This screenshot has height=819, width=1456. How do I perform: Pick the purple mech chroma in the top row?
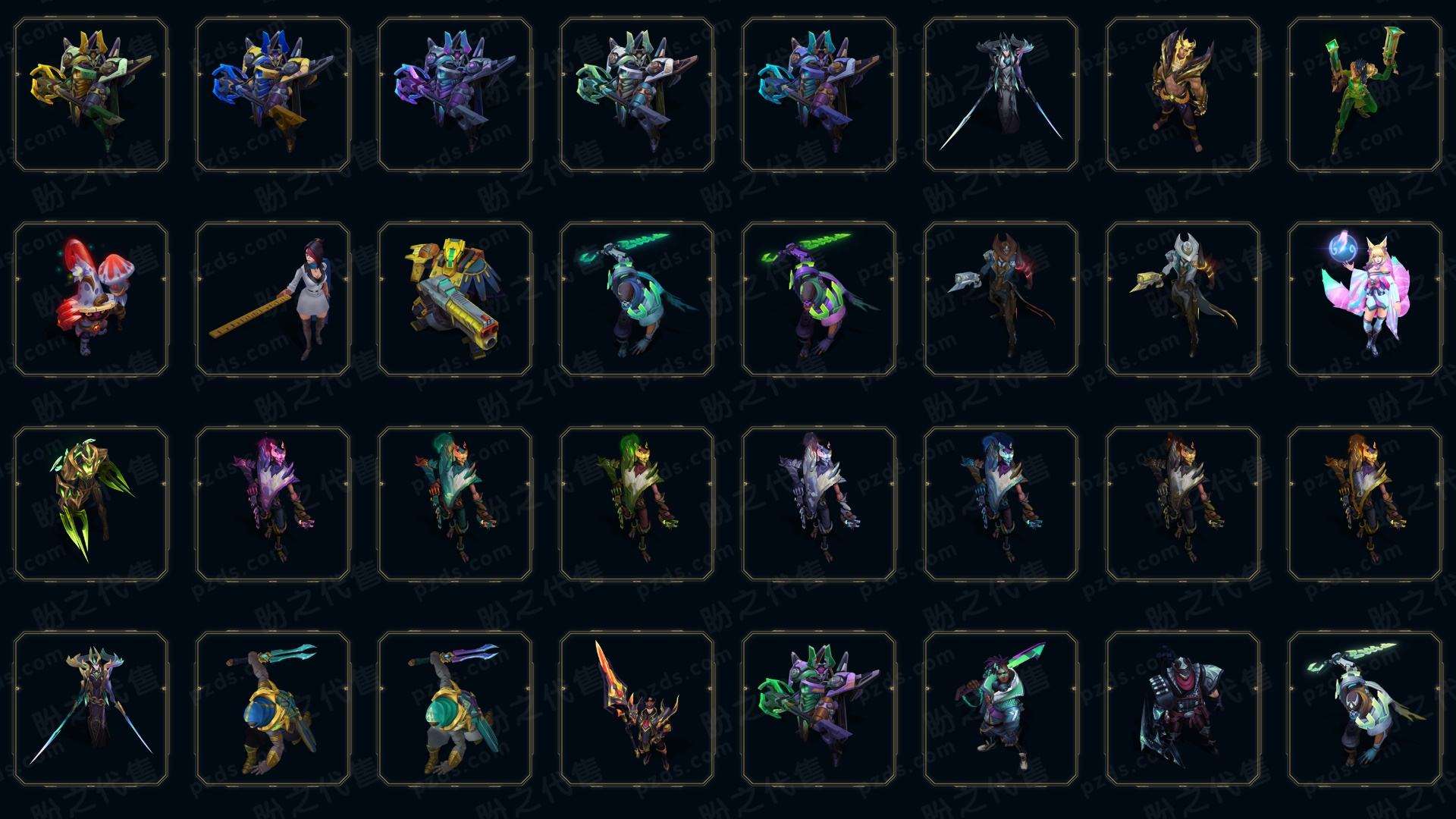coord(455,95)
